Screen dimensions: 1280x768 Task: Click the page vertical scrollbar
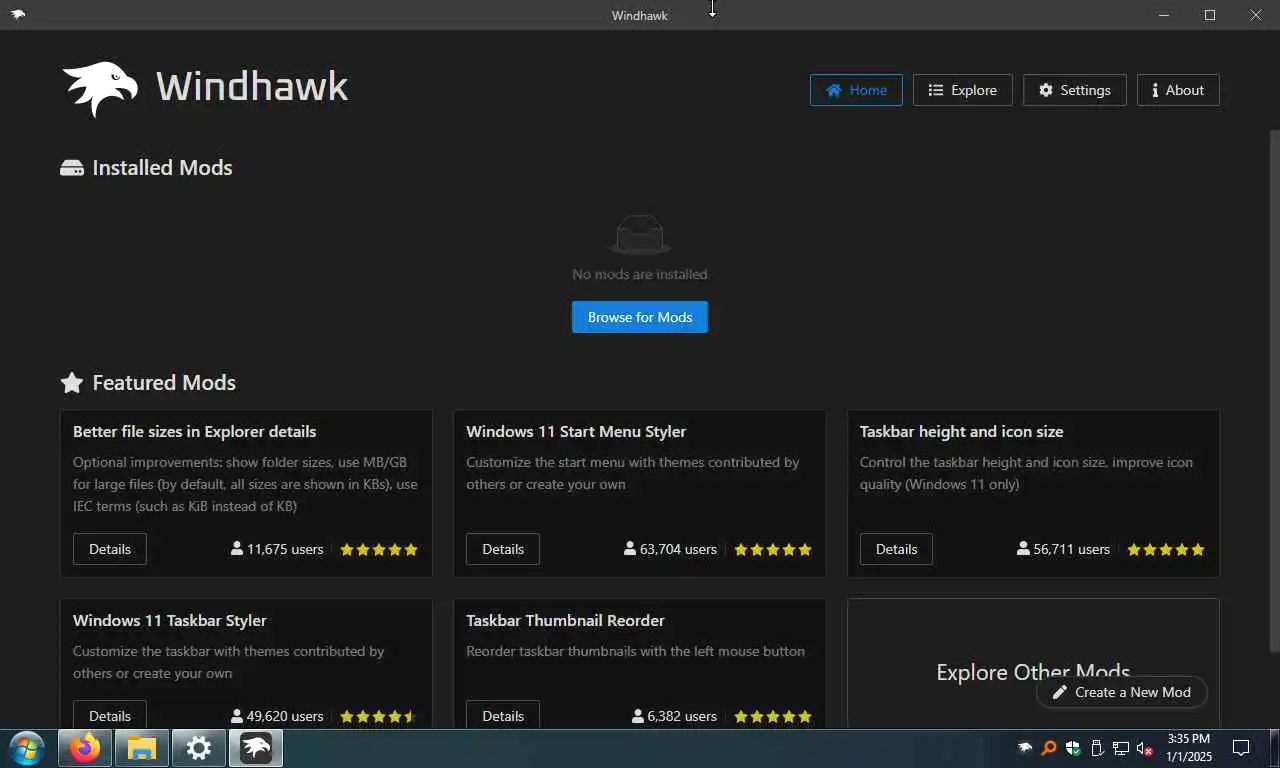pos(1274,390)
